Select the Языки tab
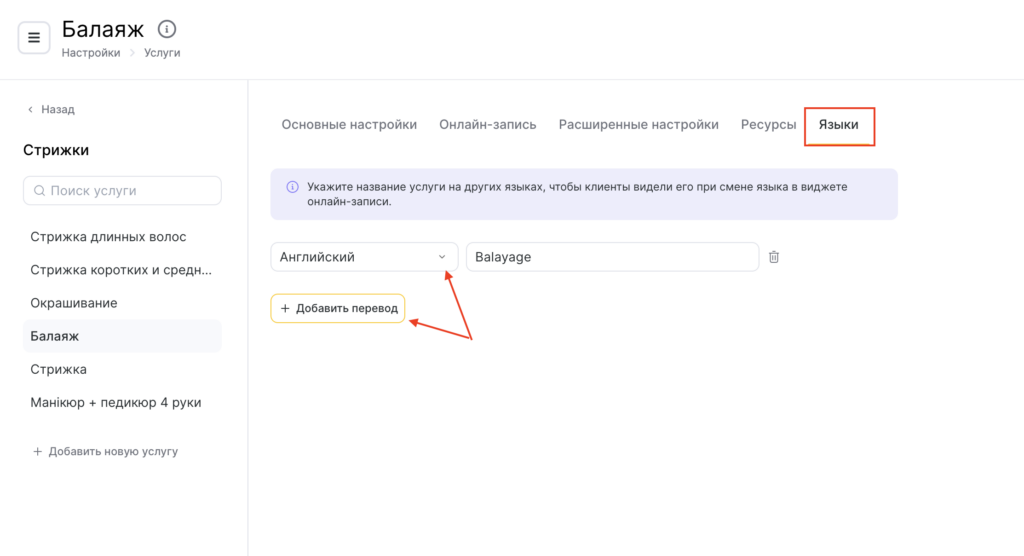Screen dimensions: 1024x556 coord(839,125)
